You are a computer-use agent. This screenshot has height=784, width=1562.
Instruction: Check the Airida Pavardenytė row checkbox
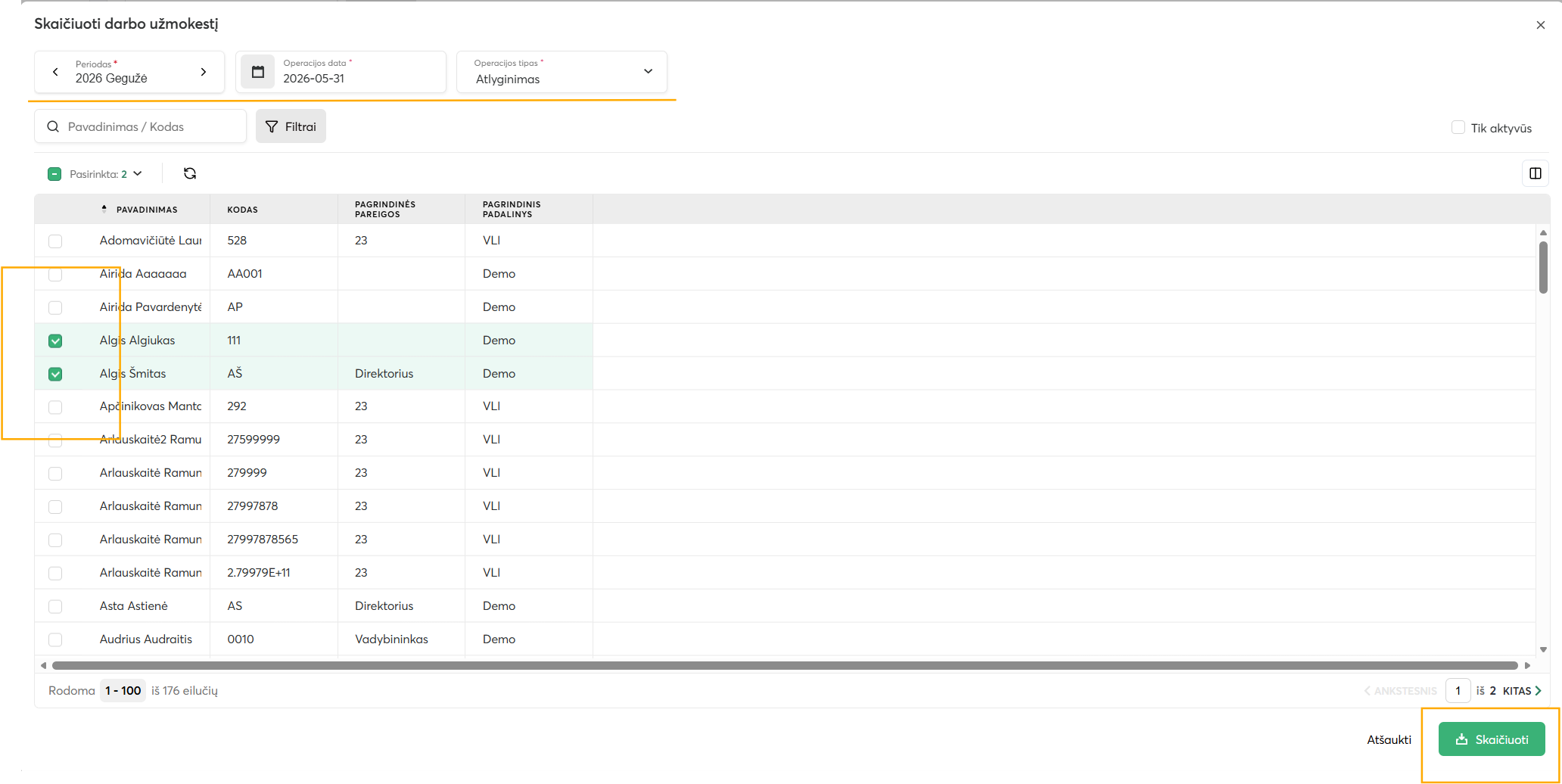click(55, 307)
